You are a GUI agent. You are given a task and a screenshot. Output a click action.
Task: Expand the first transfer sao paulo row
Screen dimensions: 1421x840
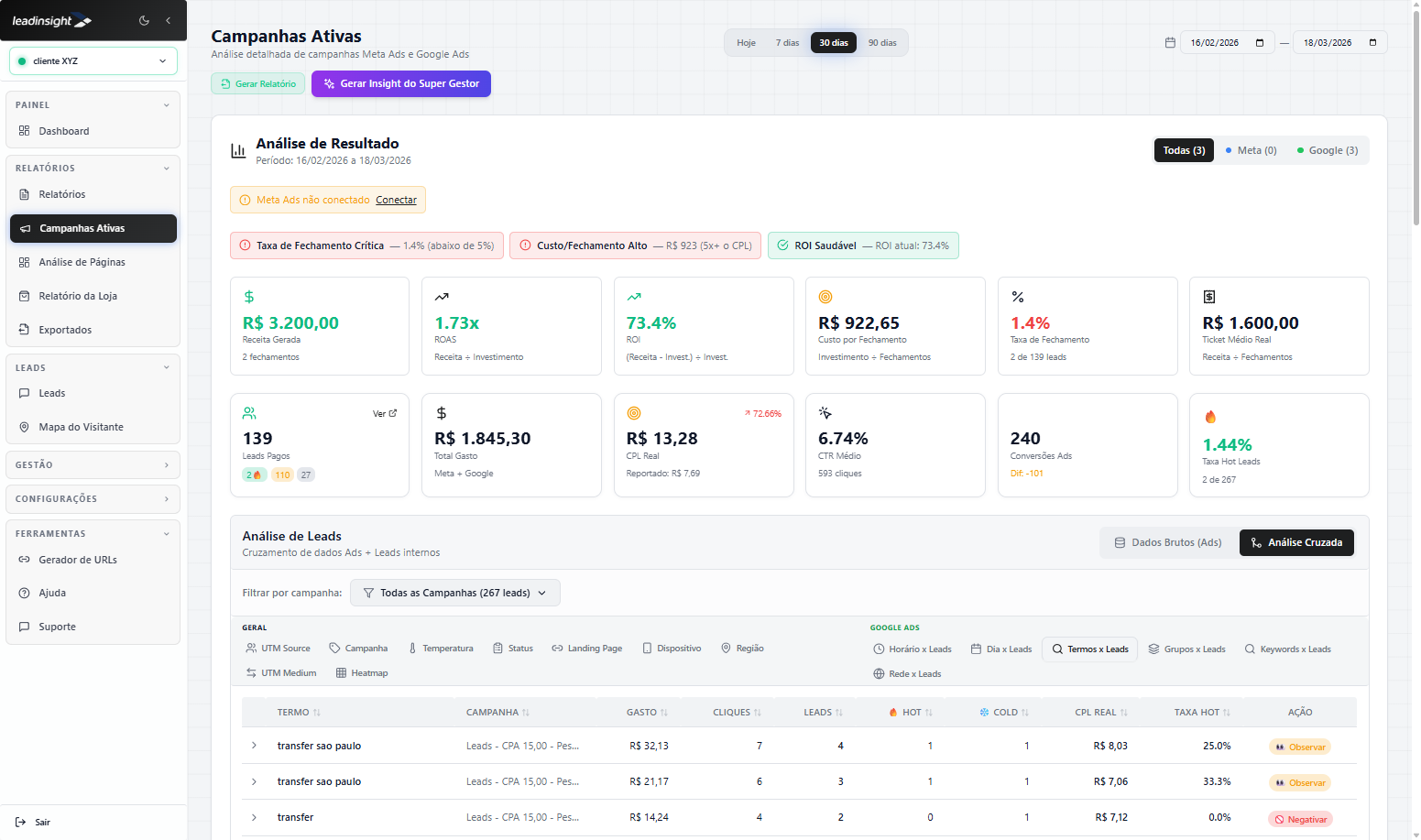(254, 746)
